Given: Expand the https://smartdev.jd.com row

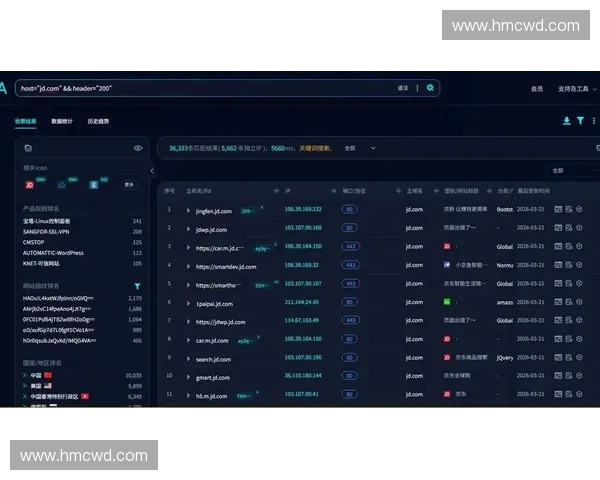Looking at the screenshot, I should (188, 266).
